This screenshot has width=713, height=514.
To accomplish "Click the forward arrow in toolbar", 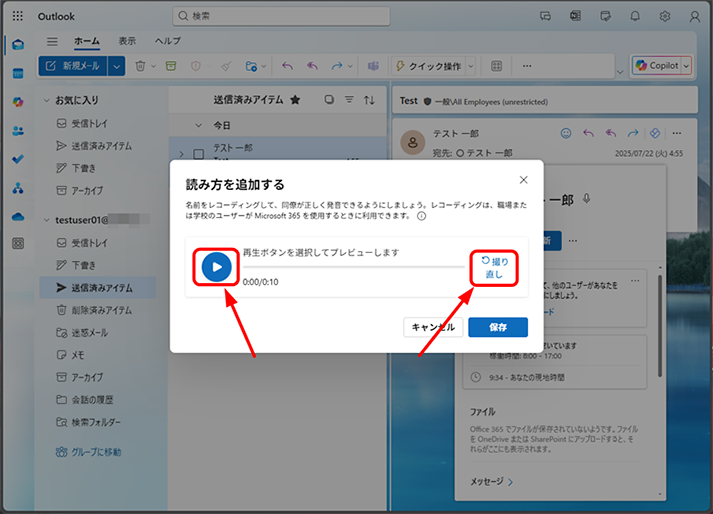I will point(336,66).
